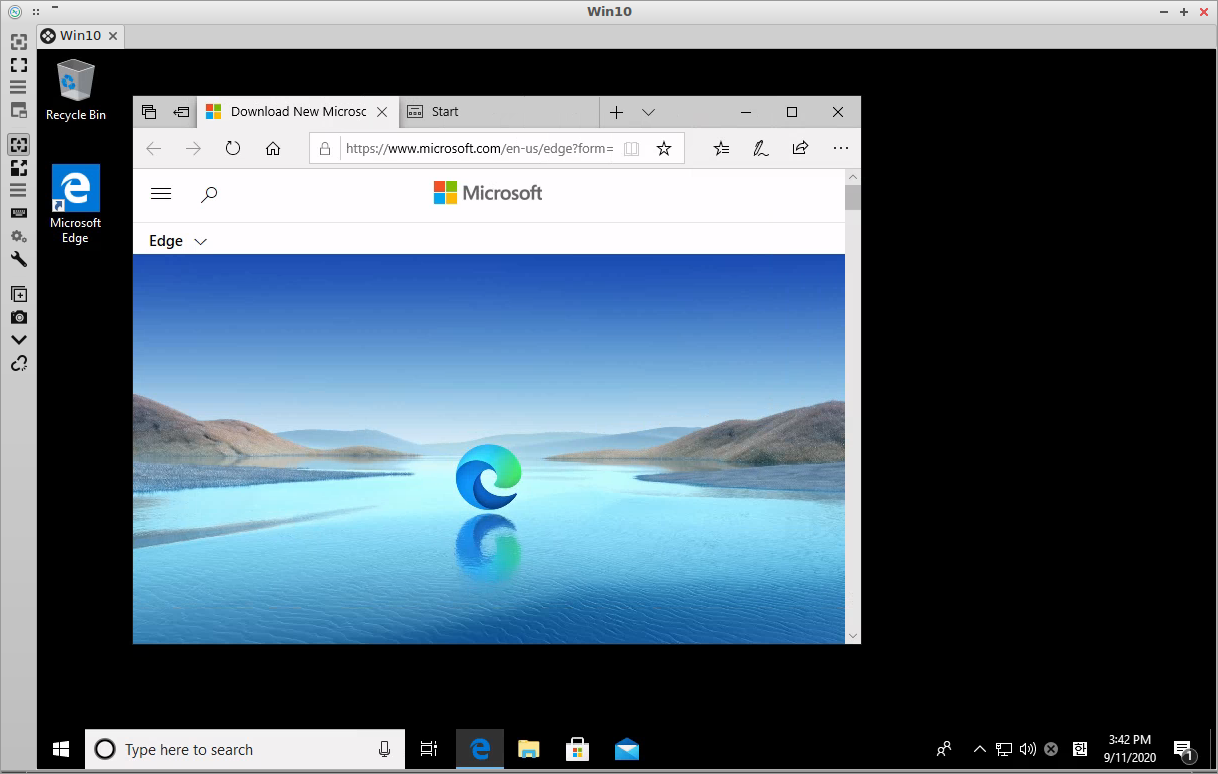Screen dimensions: 1218x774
Task: Click the search box microphone icon
Action: coord(384,749)
